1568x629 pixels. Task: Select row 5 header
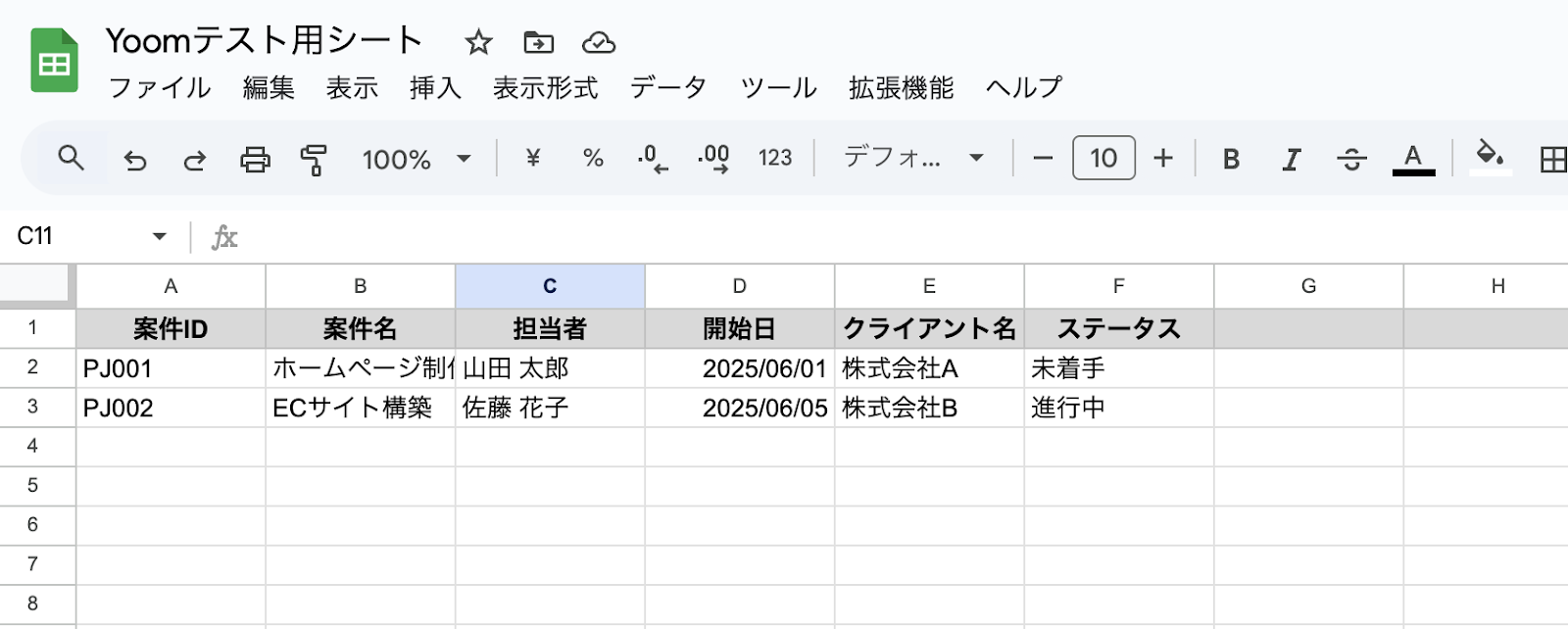(37, 486)
